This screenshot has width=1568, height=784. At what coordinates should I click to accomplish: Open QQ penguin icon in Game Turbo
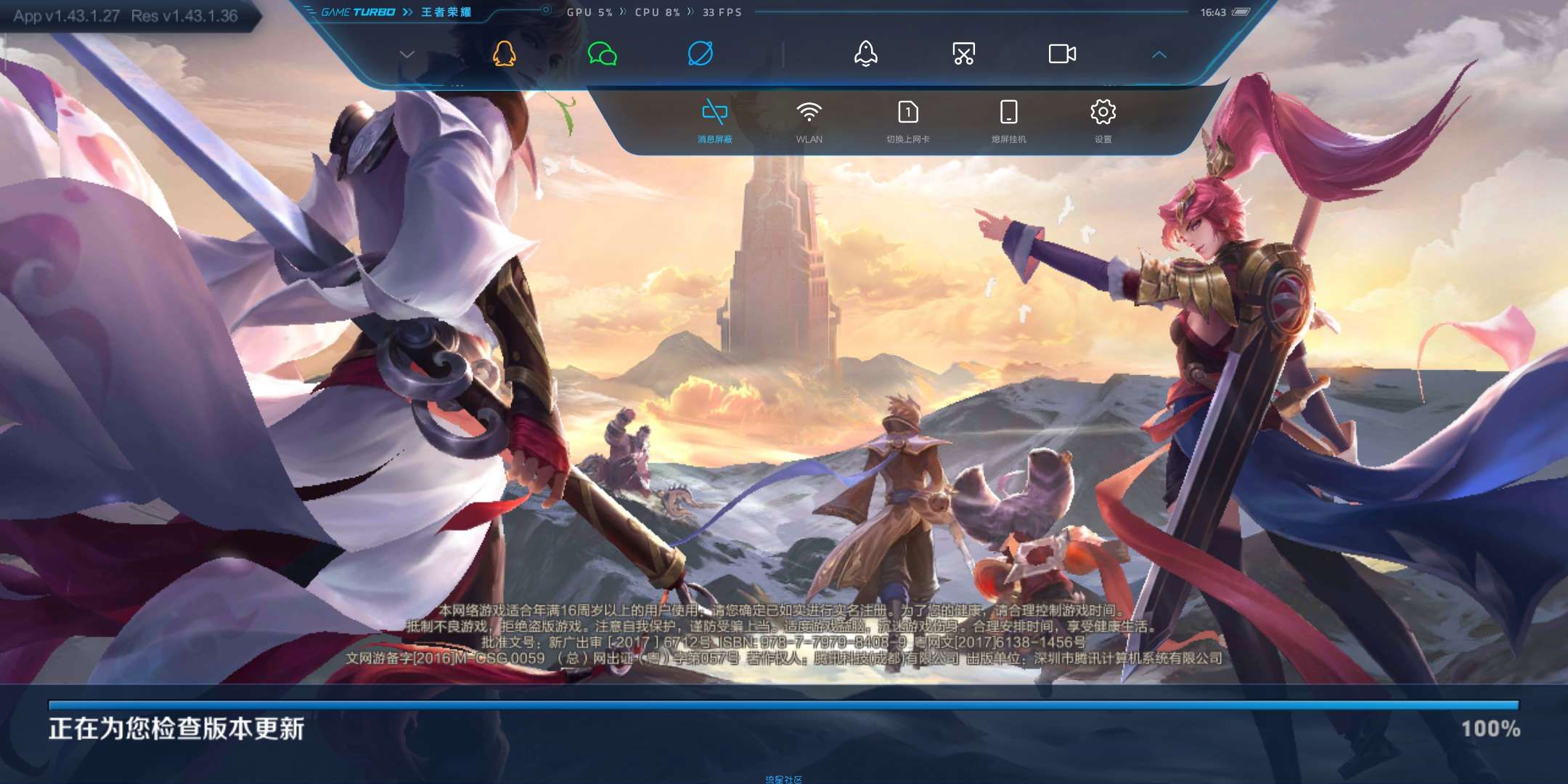(x=504, y=54)
